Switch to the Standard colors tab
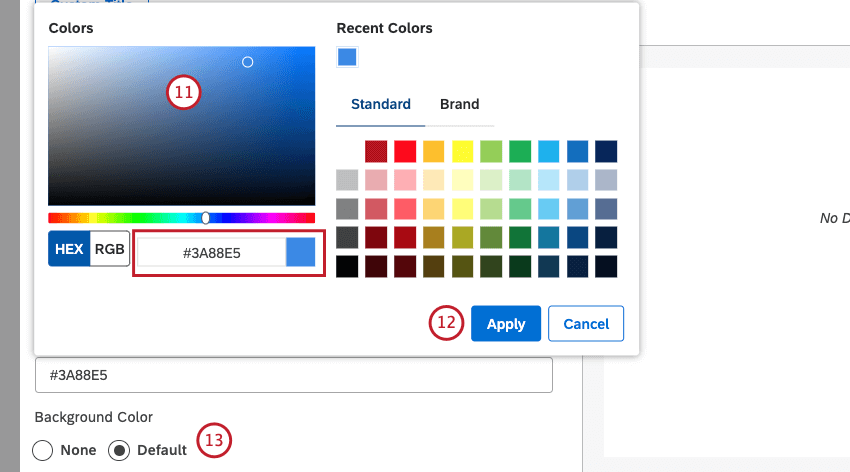Screen dimensions: 850x472 point(380,104)
